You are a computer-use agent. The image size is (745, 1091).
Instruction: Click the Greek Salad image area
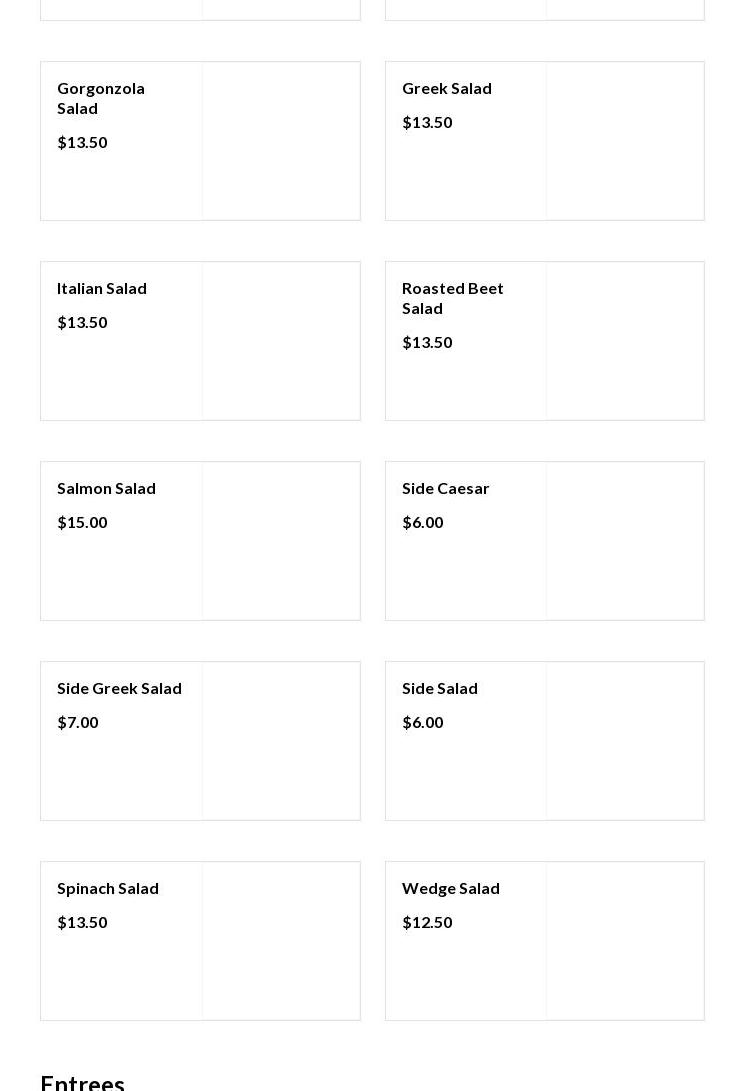(x=625, y=141)
